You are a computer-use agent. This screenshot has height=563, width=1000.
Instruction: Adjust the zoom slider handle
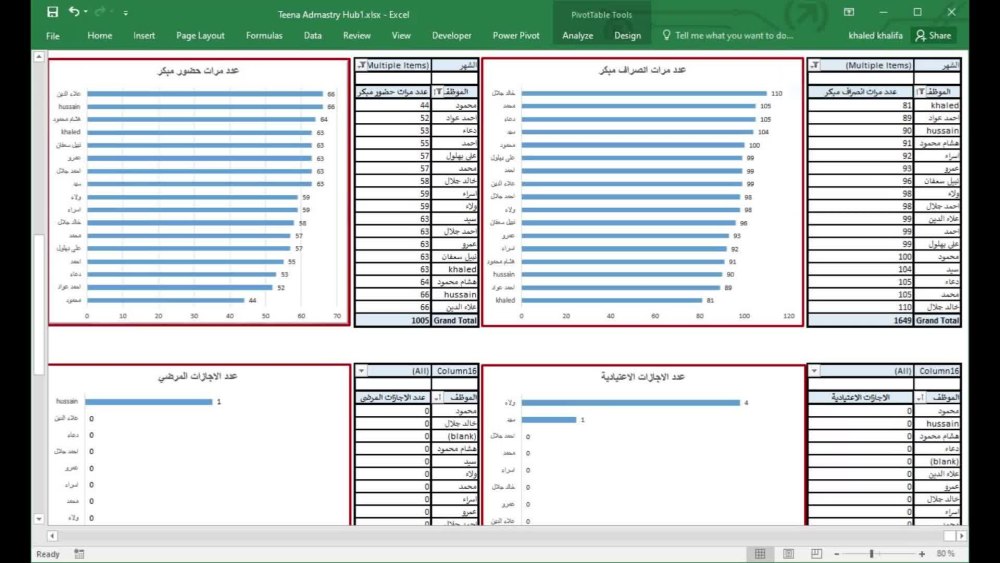pyautogui.click(x=871, y=554)
